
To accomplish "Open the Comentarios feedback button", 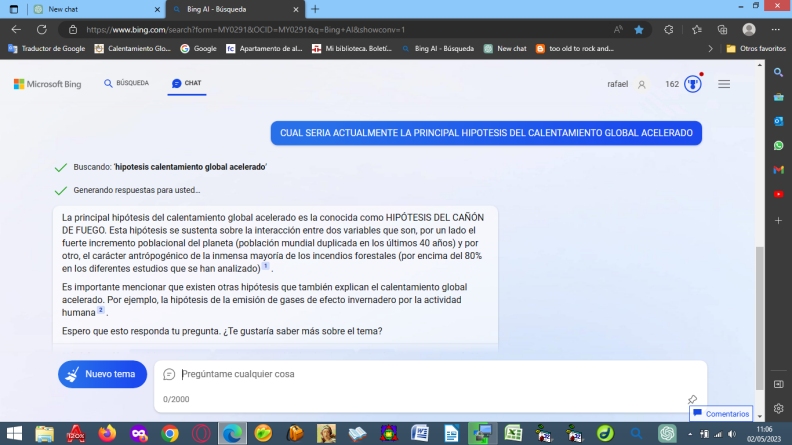I will 720,413.
